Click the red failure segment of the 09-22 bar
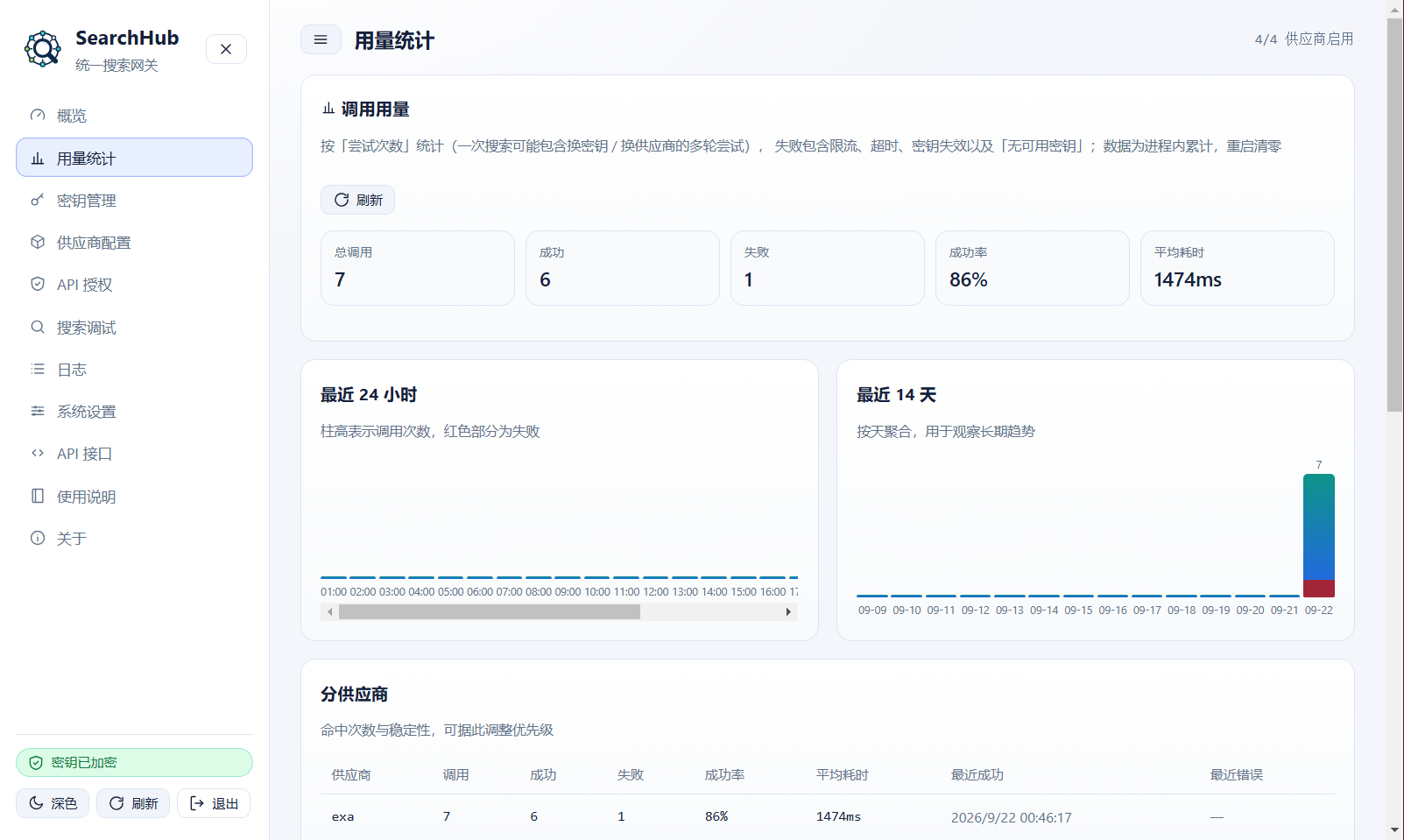 [1319, 589]
